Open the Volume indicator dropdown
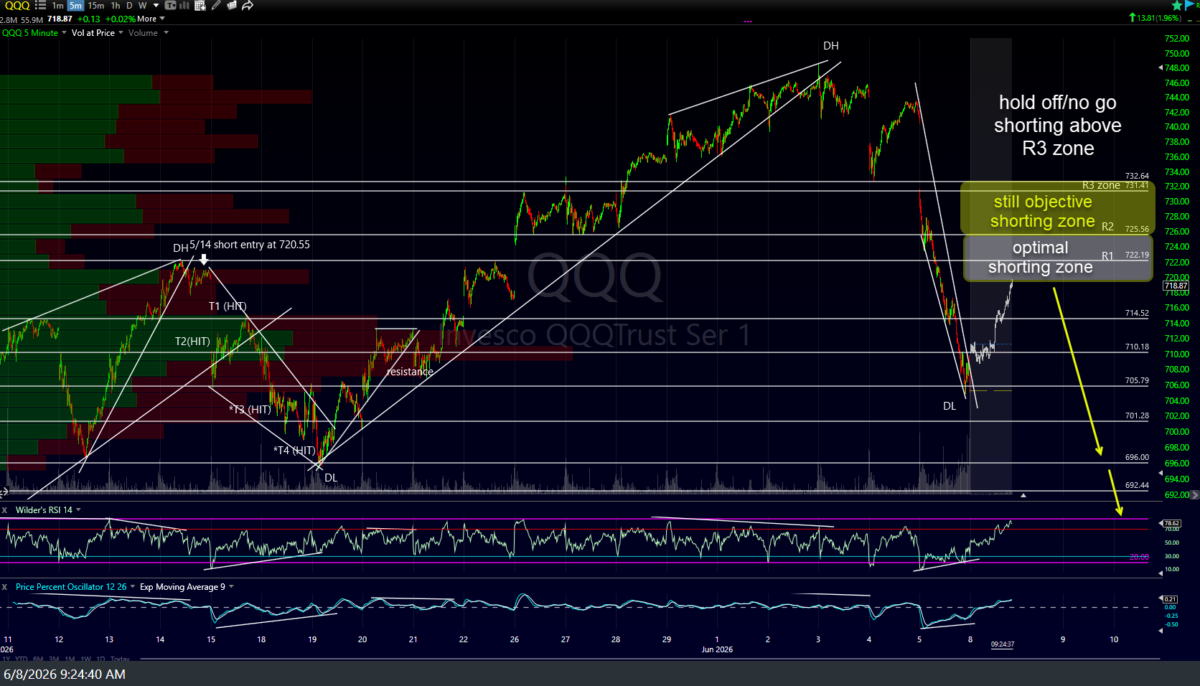Viewport: 1200px width, 686px height. (x=166, y=33)
